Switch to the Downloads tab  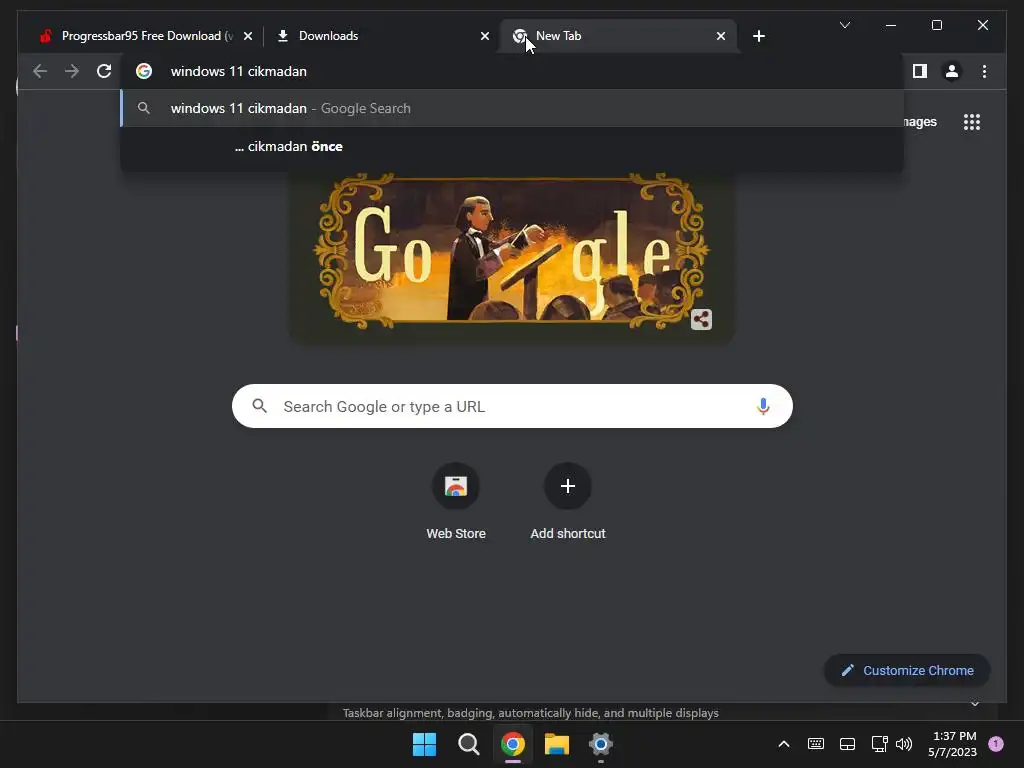pyautogui.click(x=382, y=36)
